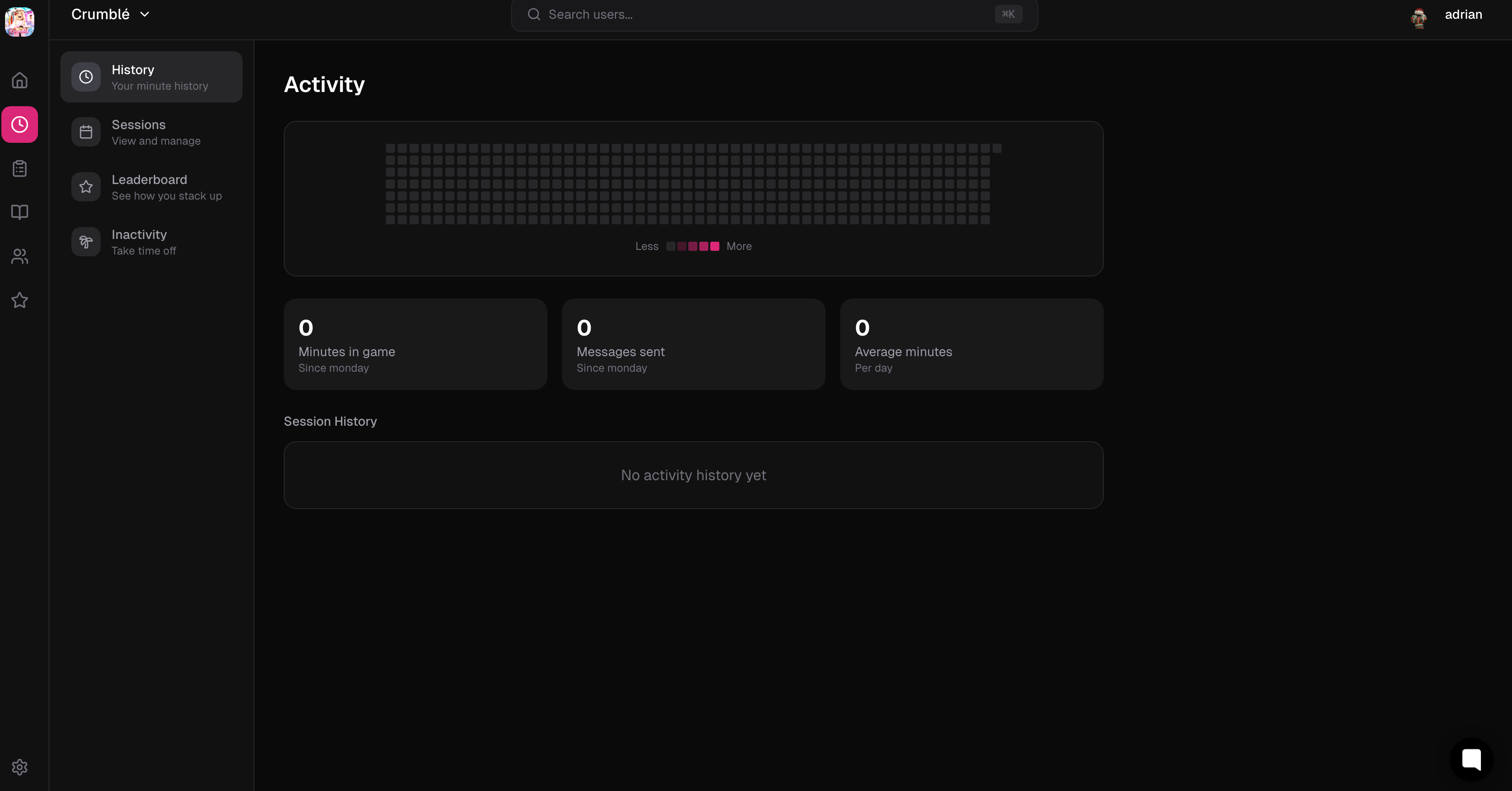The width and height of the screenshot is (1512, 791).
Task: Open the open-book docs icon
Action: [x=19, y=212]
